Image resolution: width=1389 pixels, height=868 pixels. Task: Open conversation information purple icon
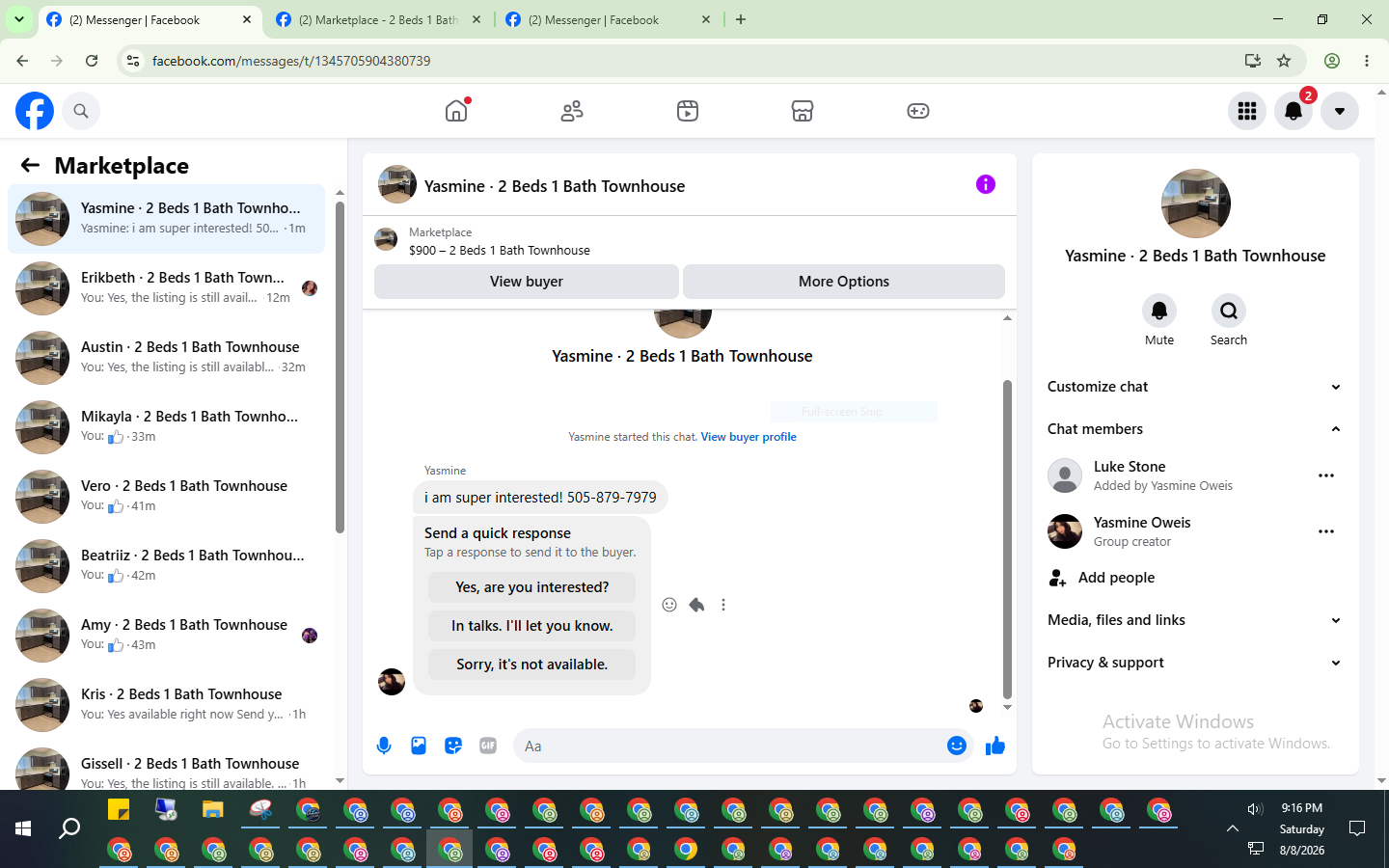[x=986, y=184]
